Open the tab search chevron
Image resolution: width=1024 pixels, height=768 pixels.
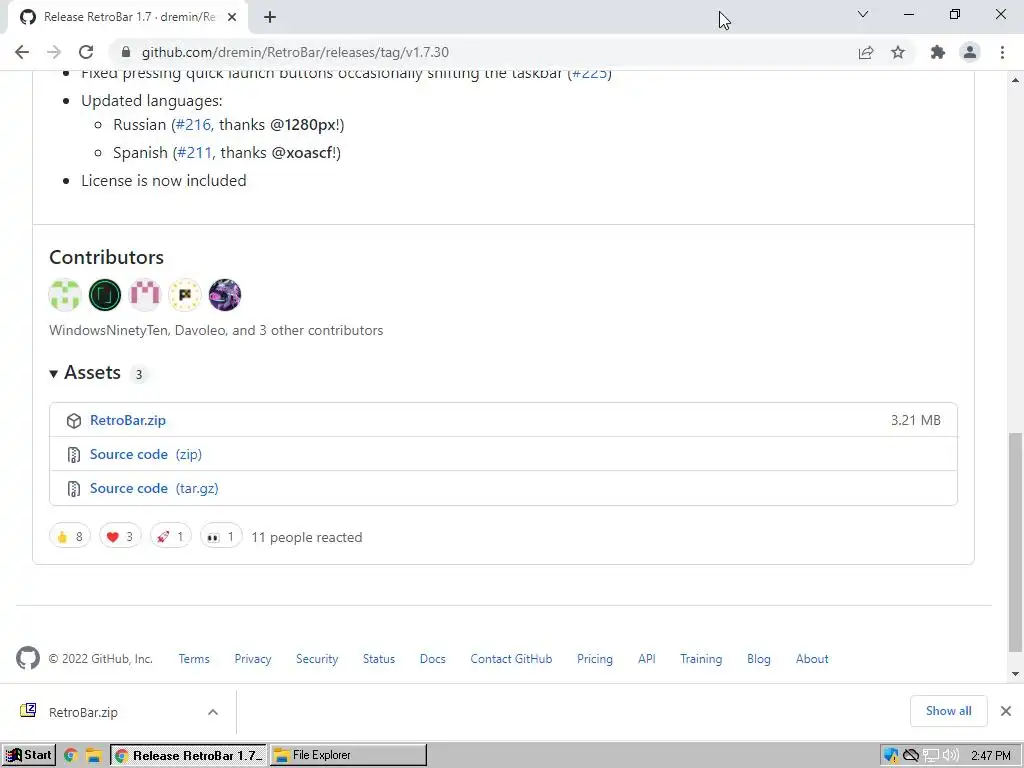click(863, 14)
